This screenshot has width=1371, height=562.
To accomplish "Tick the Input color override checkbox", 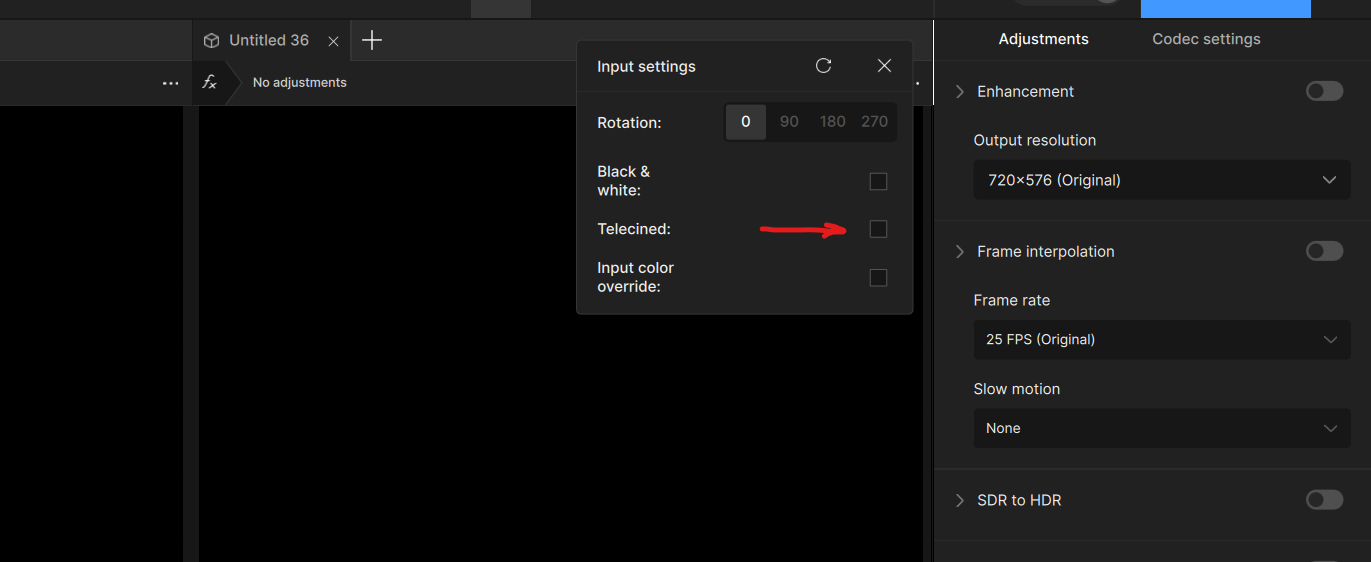I will click(x=878, y=277).
